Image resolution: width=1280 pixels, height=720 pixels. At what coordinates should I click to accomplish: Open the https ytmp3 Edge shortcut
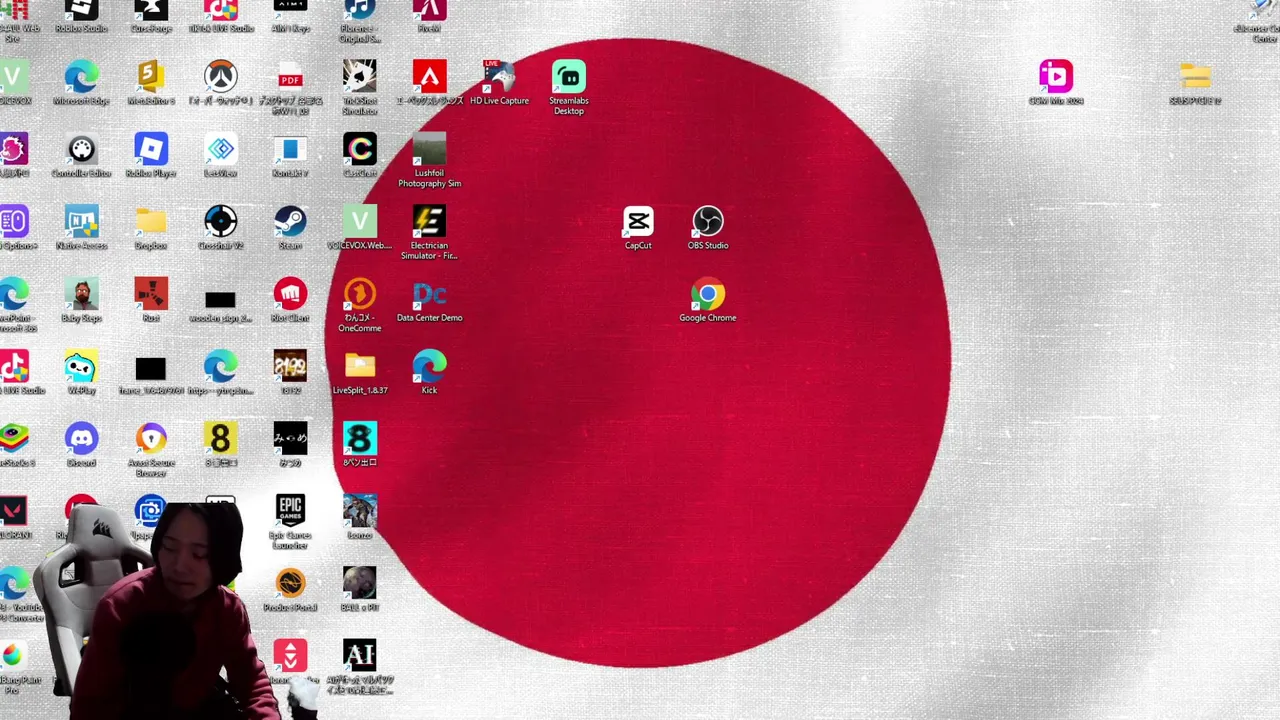click(221, 366)
